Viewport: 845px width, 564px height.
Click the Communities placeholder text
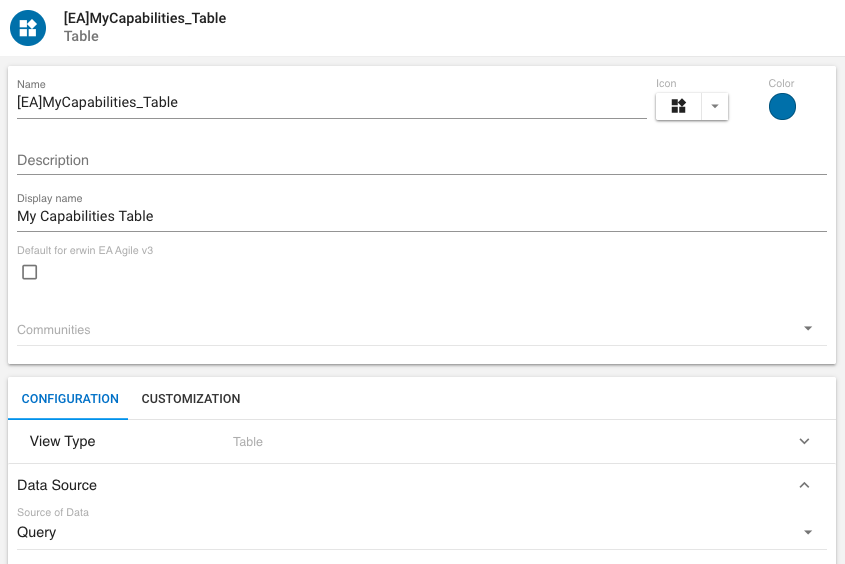(x=54, y=330)
